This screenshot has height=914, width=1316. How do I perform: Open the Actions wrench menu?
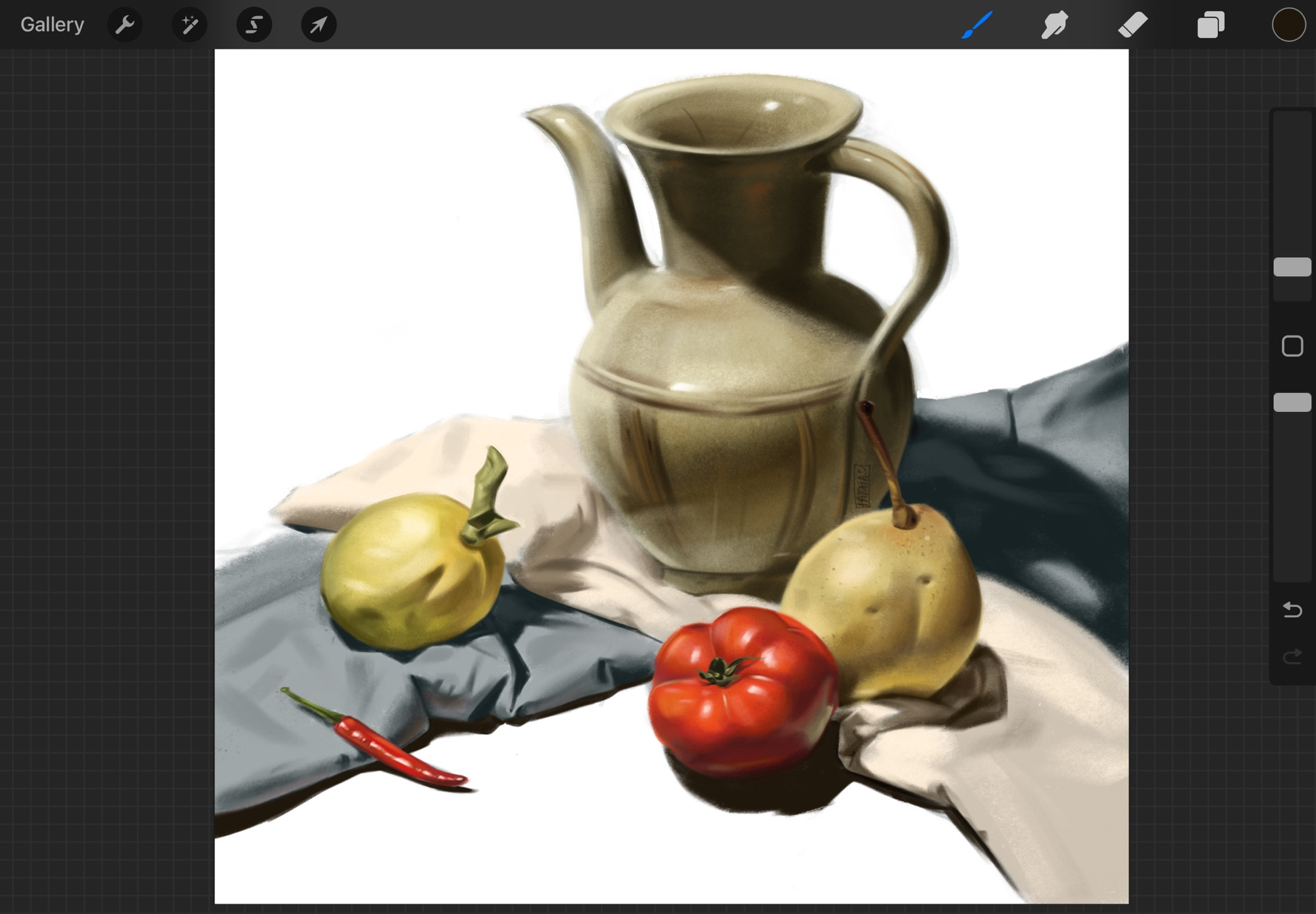point(124,25)
